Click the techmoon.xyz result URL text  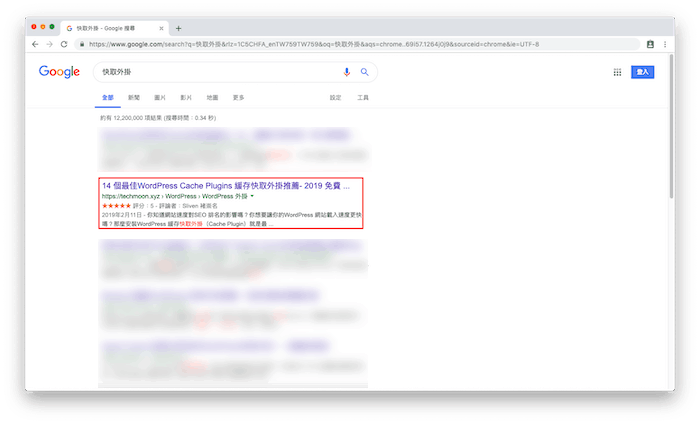click(175, 196)
